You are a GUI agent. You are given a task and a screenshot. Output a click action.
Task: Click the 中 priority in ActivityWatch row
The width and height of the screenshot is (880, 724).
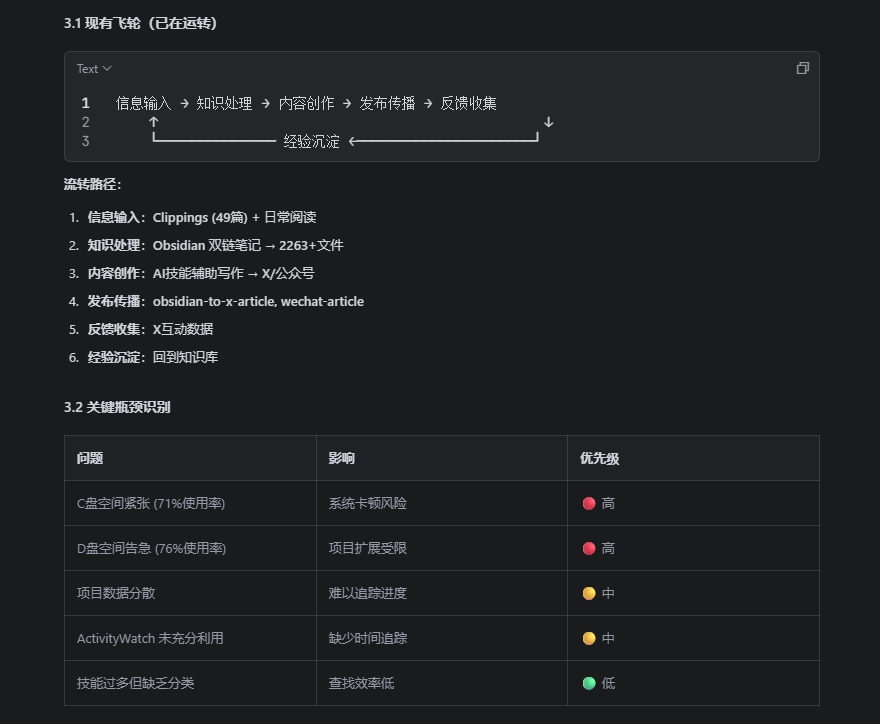(599, 638)
